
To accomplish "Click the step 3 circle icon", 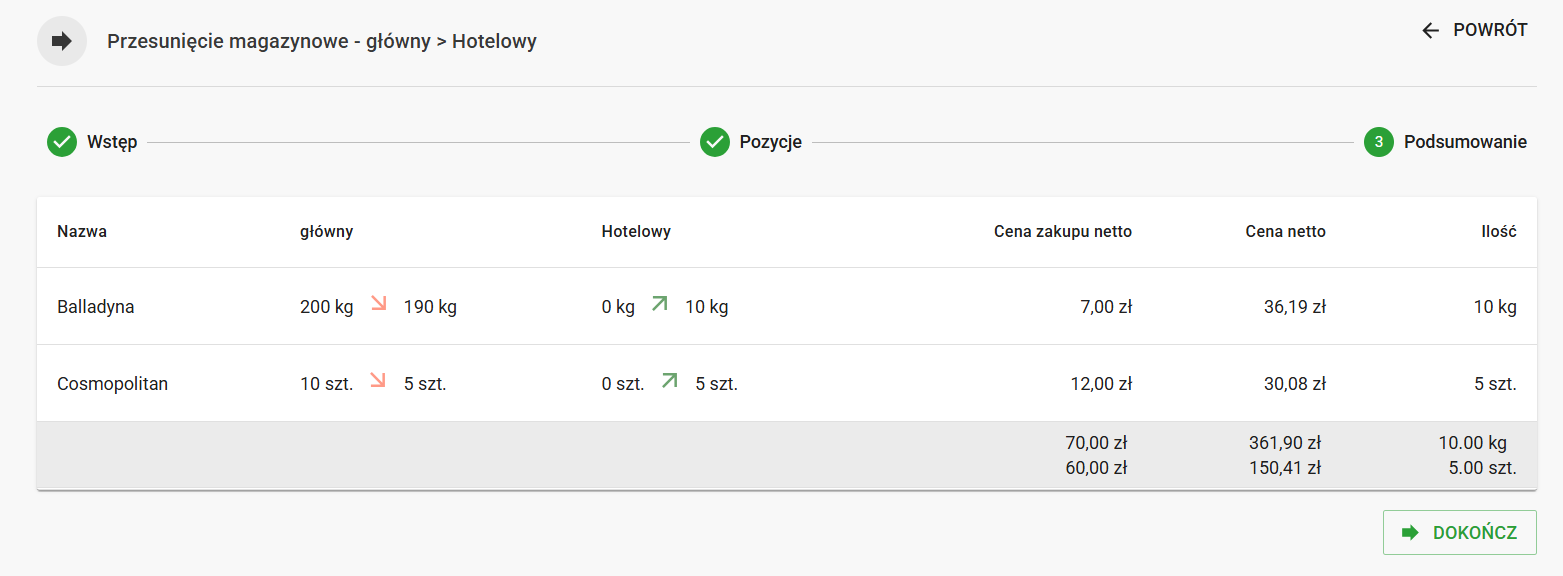I will [x=1379, y=142].
